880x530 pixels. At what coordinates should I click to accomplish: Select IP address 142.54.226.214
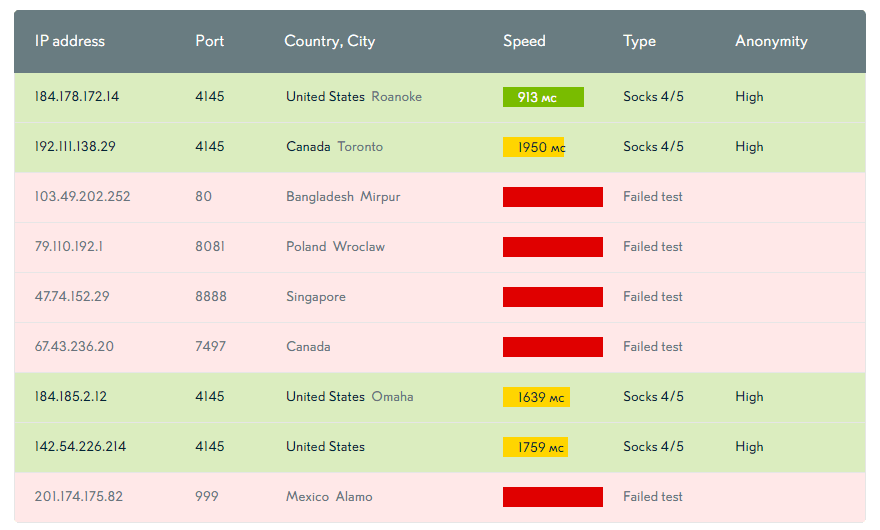pos(80,446)
